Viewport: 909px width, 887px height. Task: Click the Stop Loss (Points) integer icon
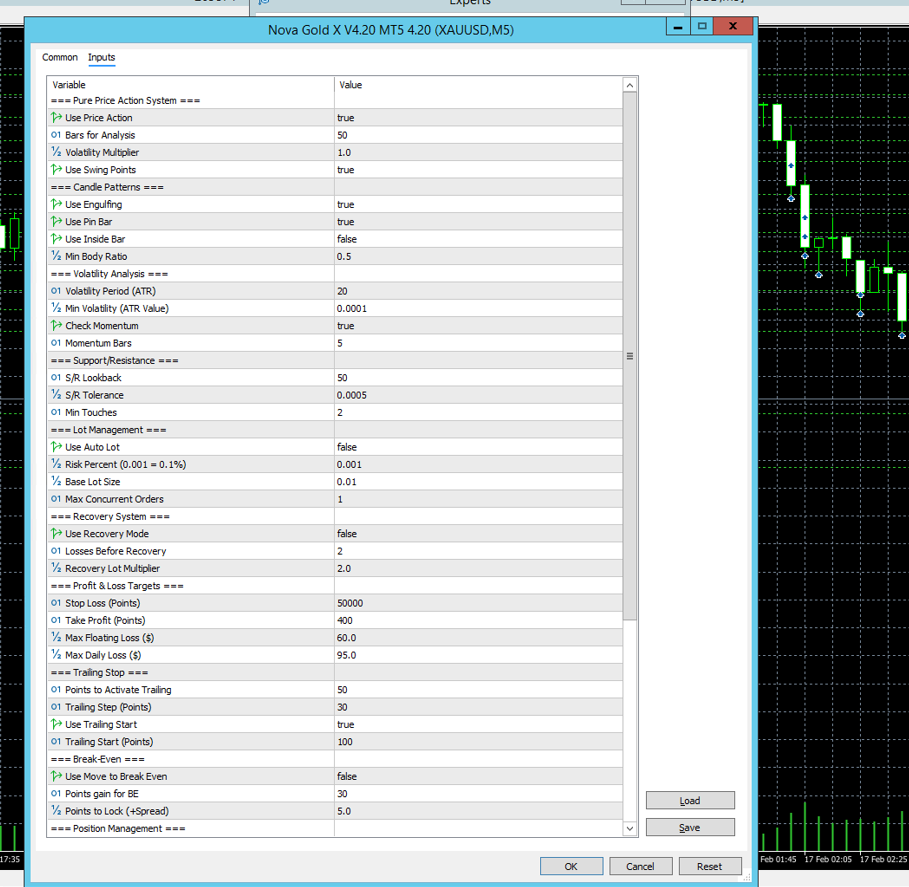[x=56, y=603]
